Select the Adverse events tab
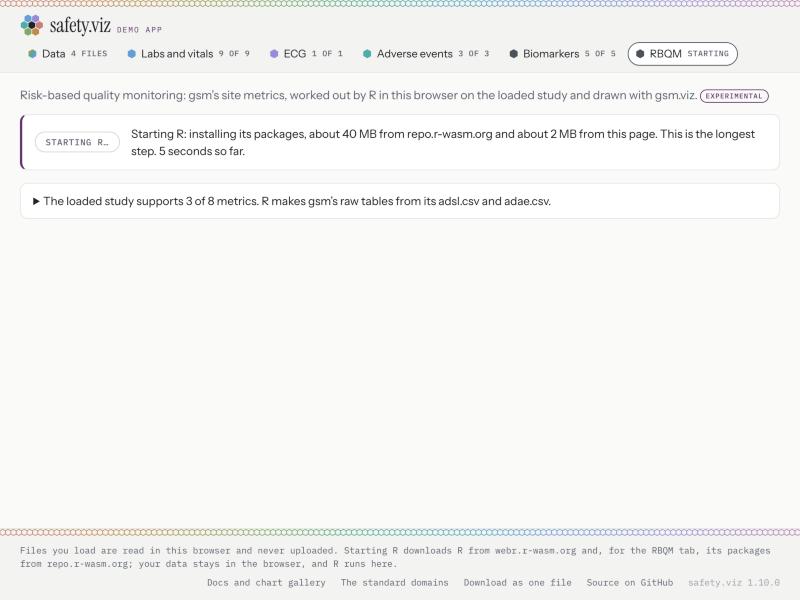The width and height of the screenshot is (800, 600). click(x=426, y=54)
